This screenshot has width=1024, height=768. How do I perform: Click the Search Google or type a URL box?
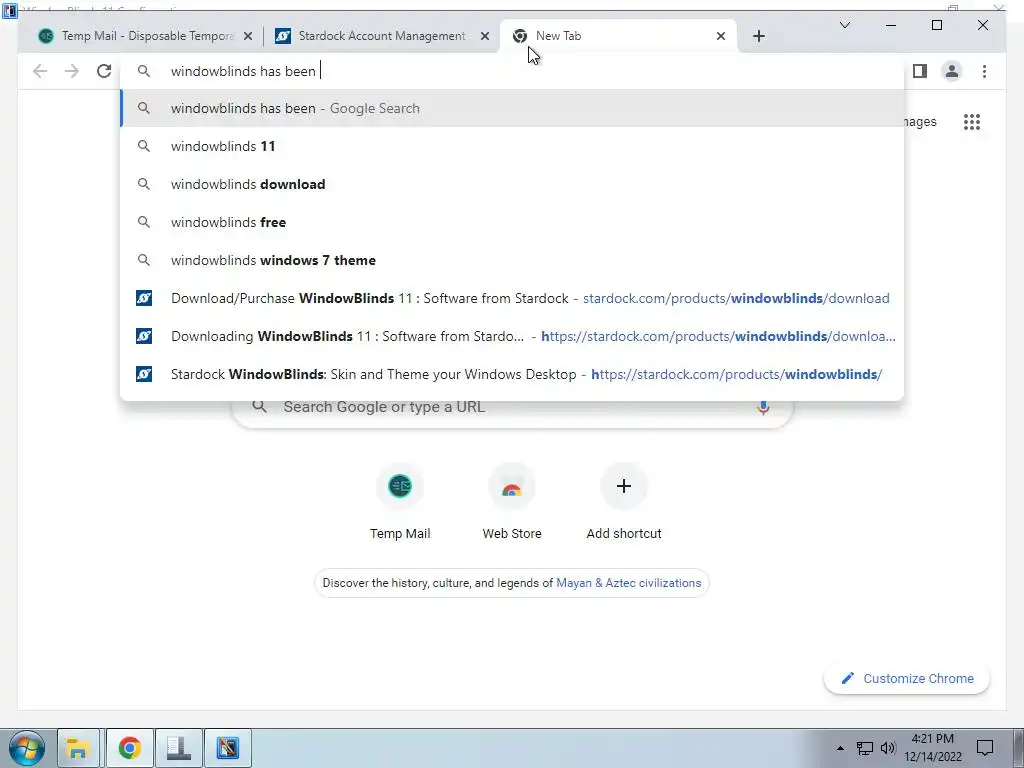click(512, 408)
